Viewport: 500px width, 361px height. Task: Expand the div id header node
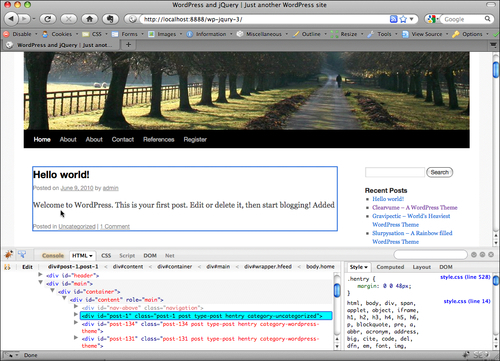click(x=40, y=275)
